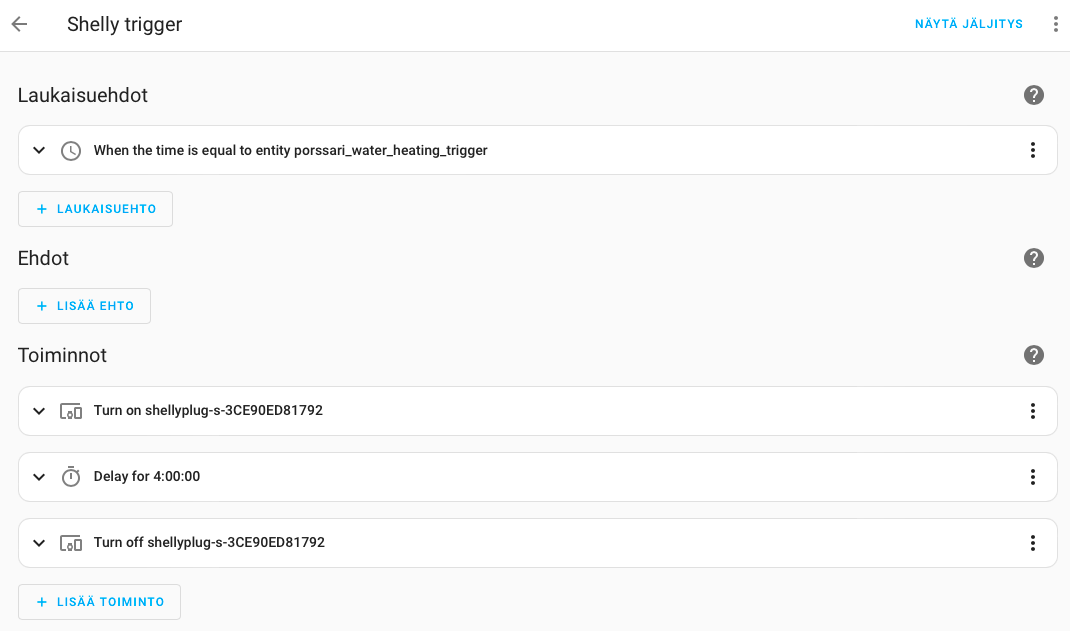Open help for Laukaisuehdot section
Screen dimensions: 1070x631
pyautogui.click(x=1034, y=95)
